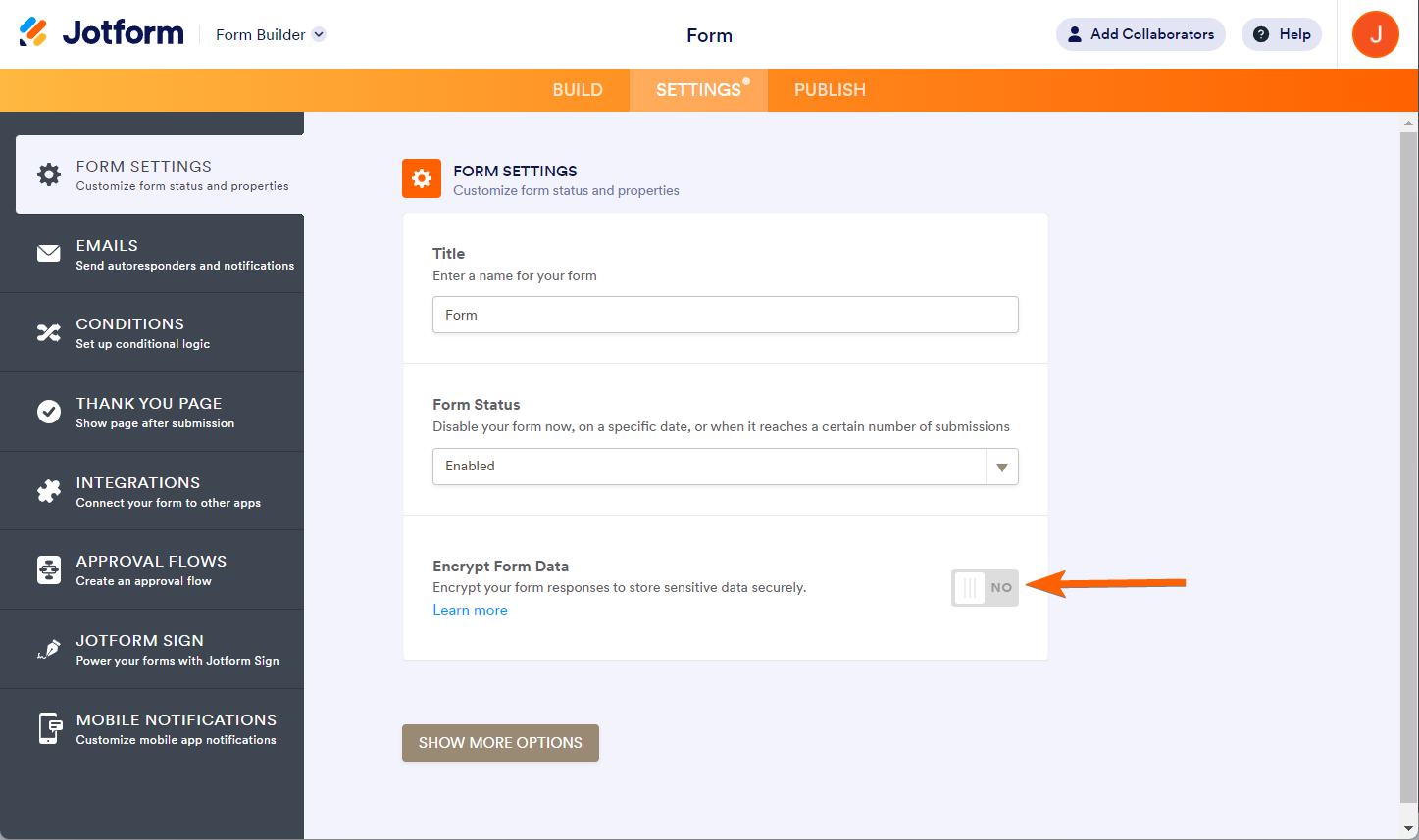1419x840 pixels.
Task: Switch to the Build tab
Action: pyautogui.click(x=578, y=90)
